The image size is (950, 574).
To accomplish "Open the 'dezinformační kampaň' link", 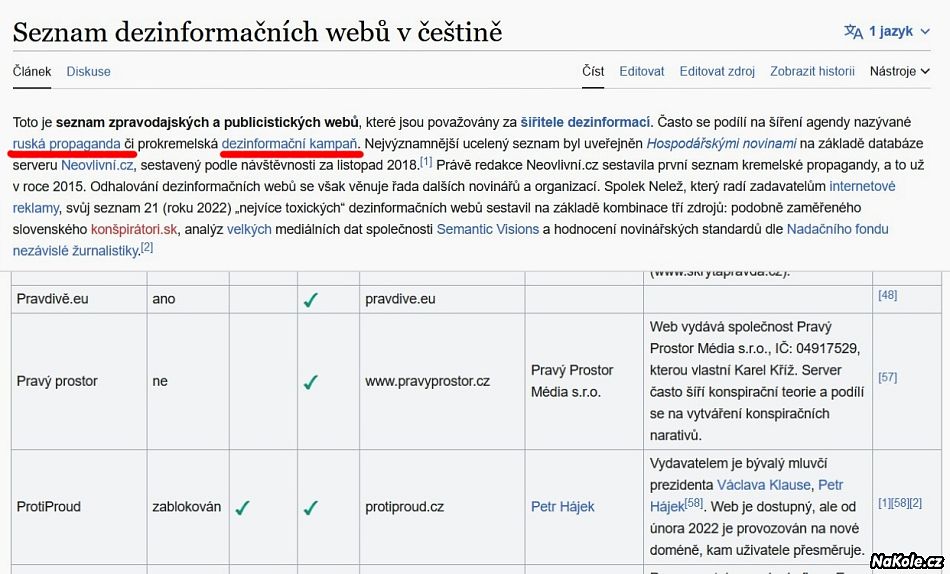I will (290, 143).
